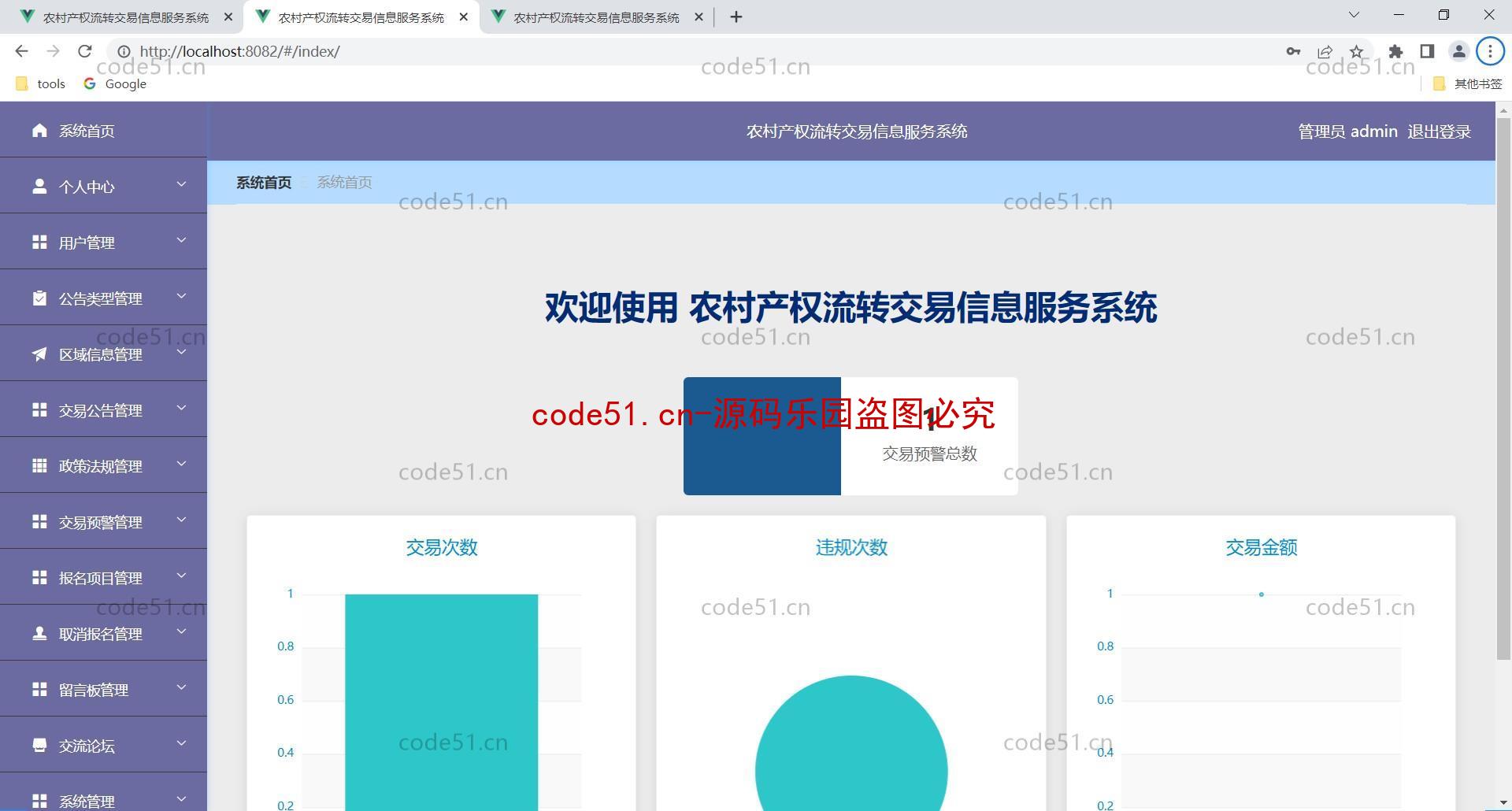
Task: Open the browser extensions puzzle icon
Action: tap(1395, 51)
